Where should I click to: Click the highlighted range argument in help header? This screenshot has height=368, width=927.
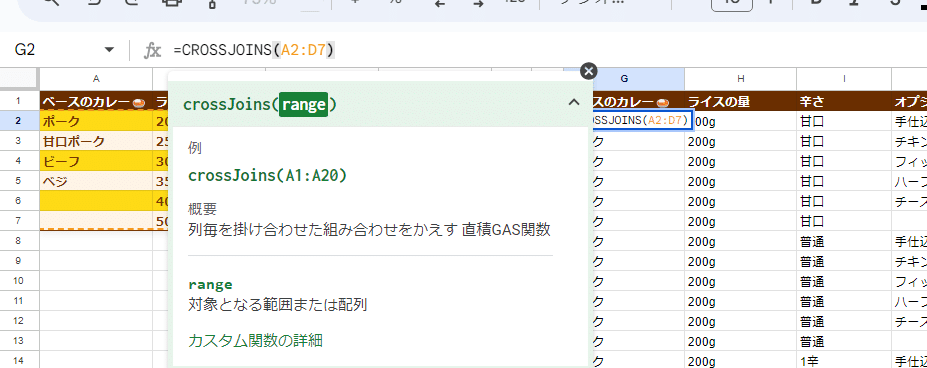303,105
